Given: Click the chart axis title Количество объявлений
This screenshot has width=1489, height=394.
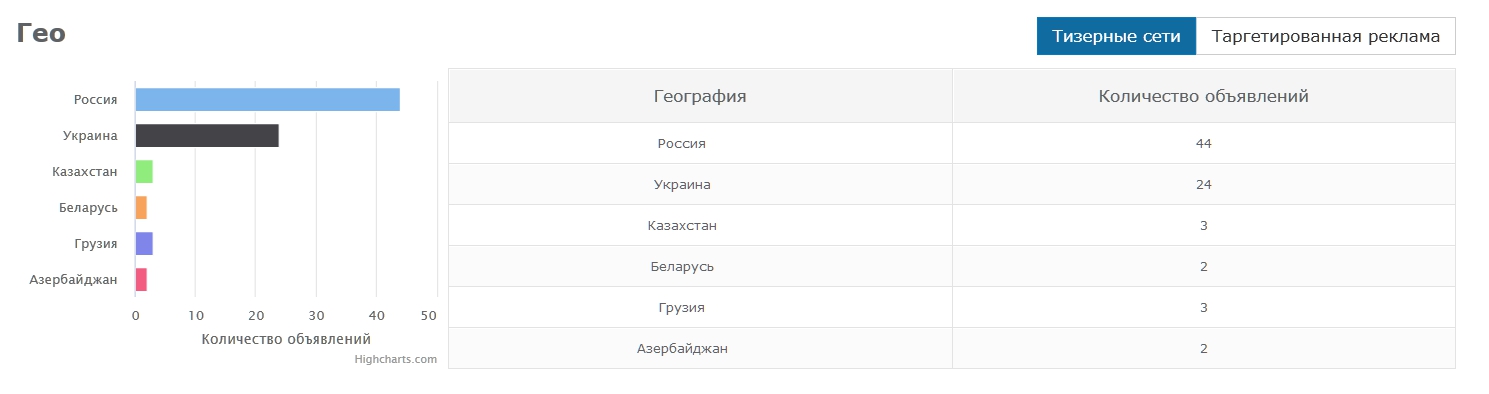Looking at the screenshot, I should click(286, 339).
